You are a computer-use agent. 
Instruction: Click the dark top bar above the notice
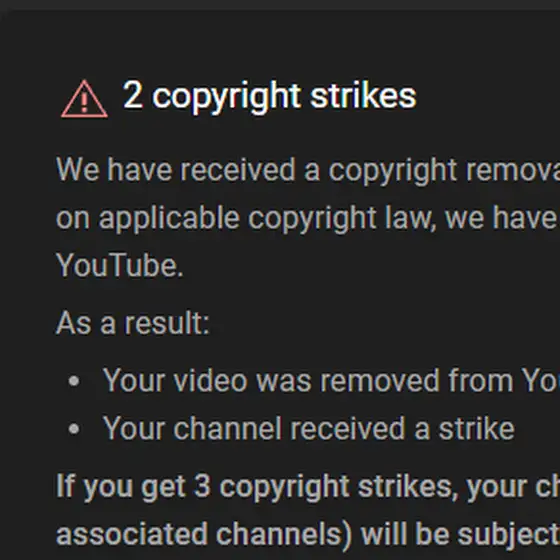(280, 5)
